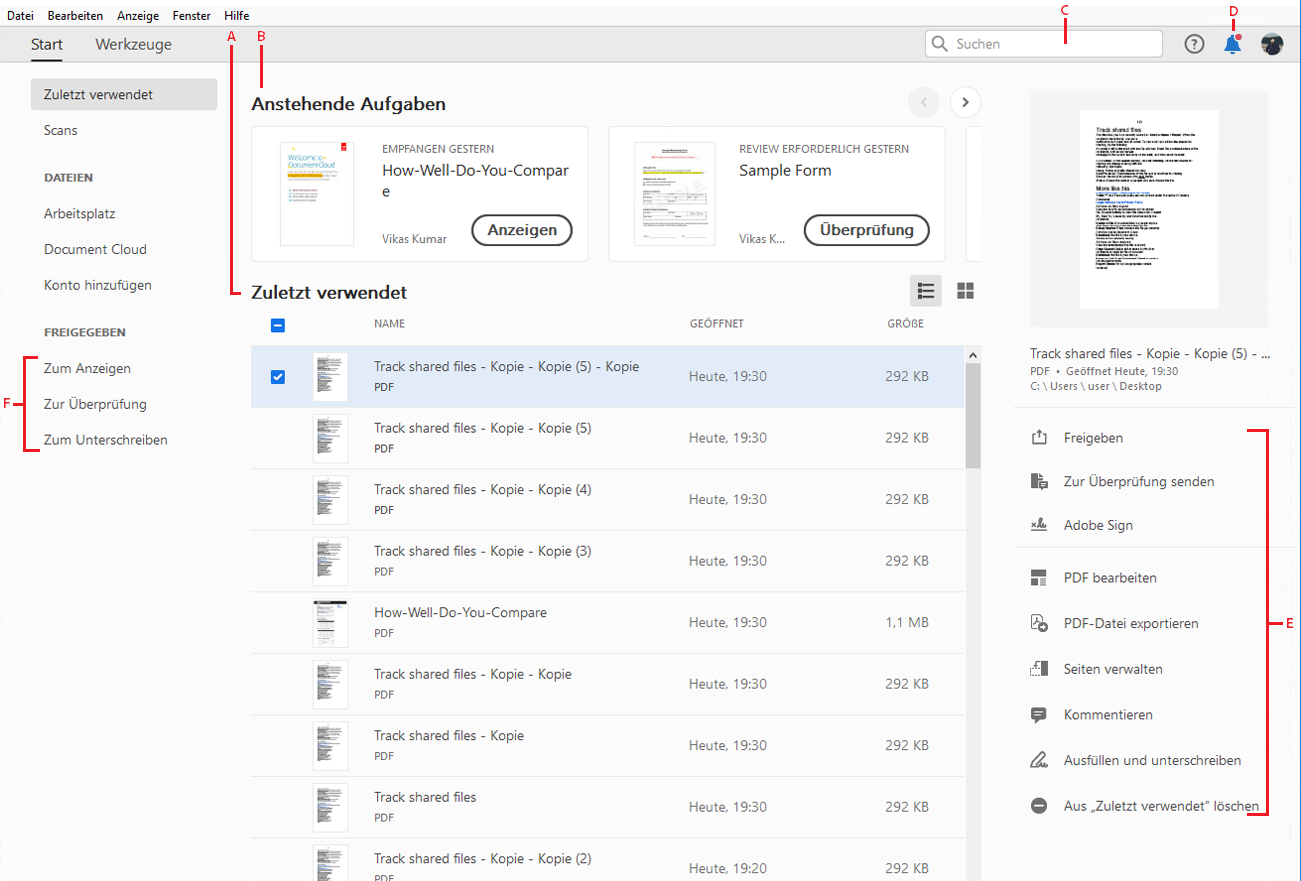
Task: Open Document Cloud in the sidebar
Action: click(95, 249)
